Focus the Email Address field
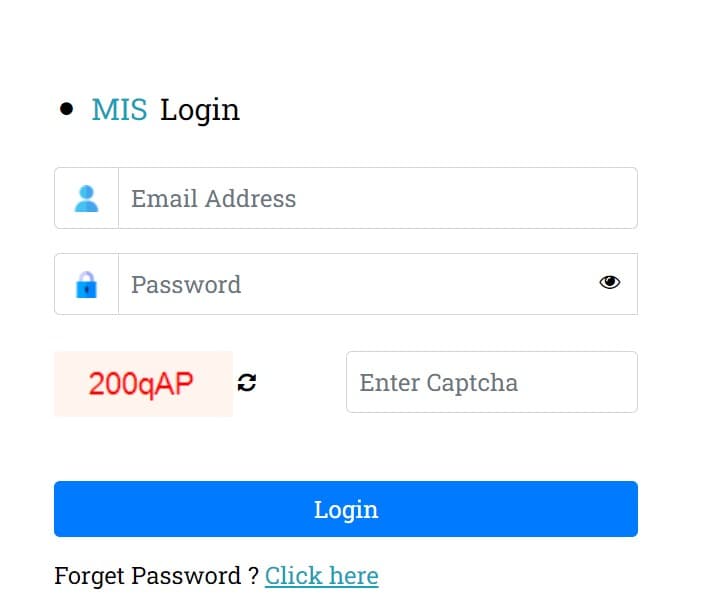The width and height of the screenshot is (706, 607). click(x=378, y=198)
